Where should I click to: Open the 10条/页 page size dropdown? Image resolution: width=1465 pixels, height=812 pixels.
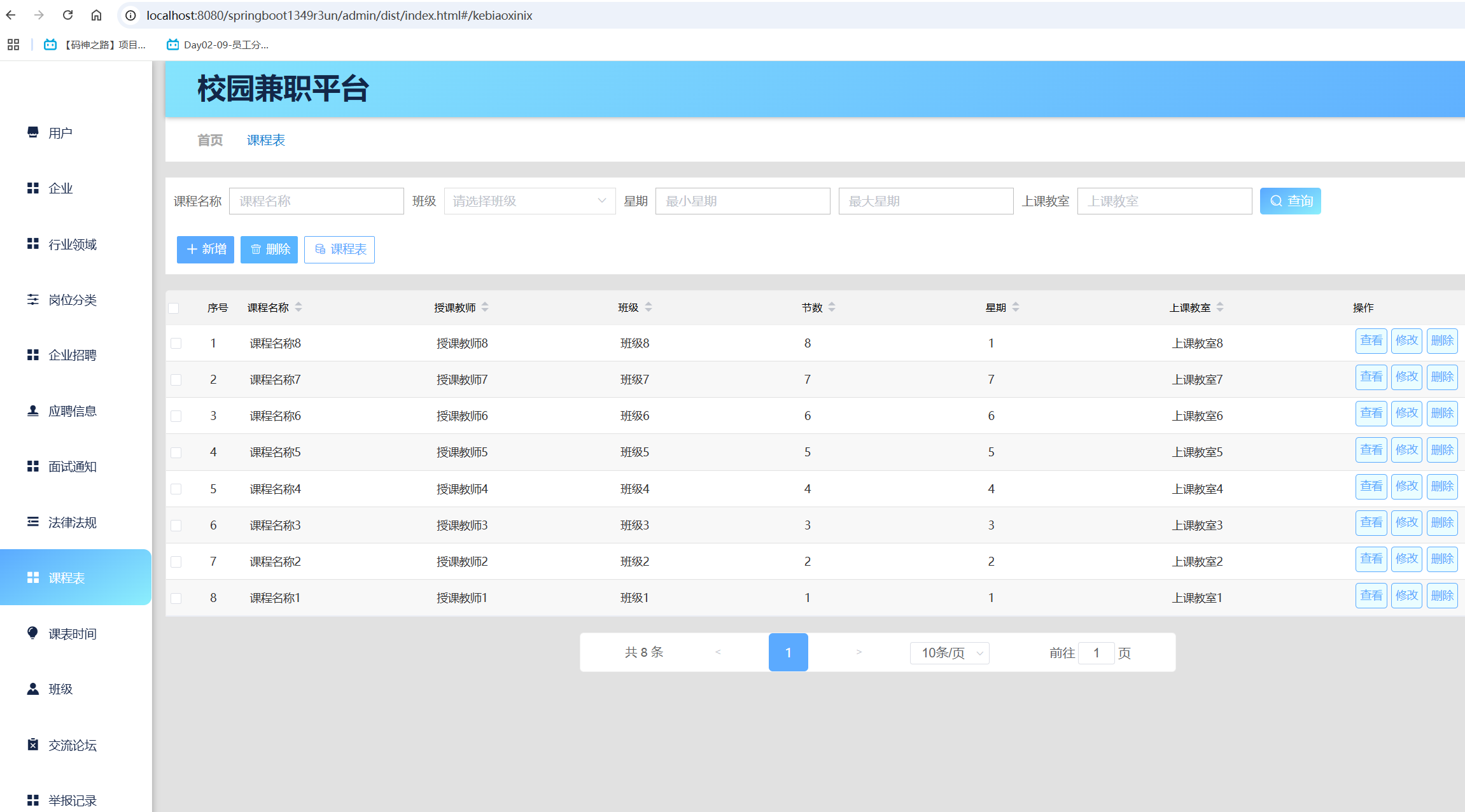[x=950, y=653]
